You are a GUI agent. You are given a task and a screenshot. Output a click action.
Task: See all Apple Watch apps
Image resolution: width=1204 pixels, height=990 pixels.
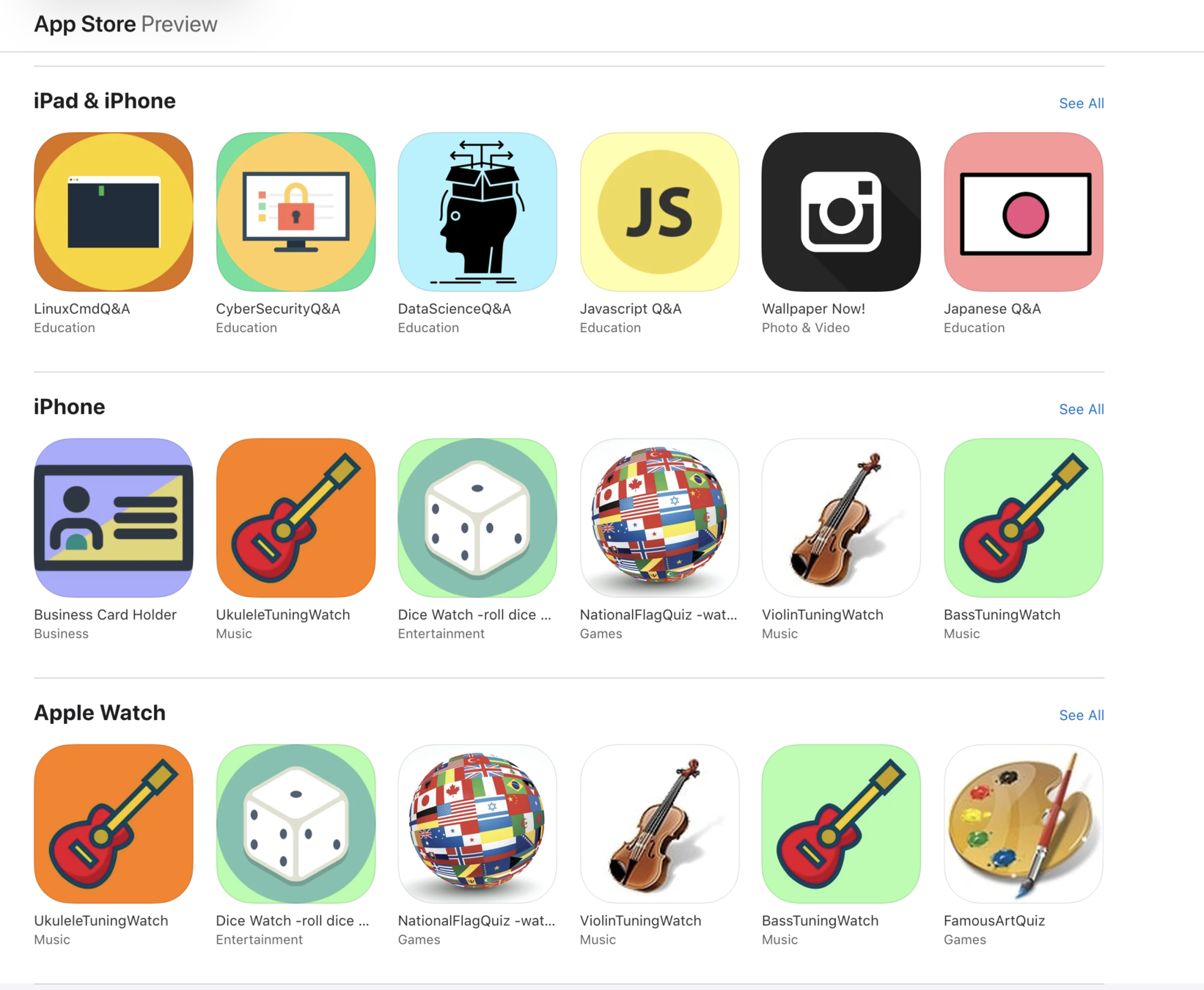1081,715
